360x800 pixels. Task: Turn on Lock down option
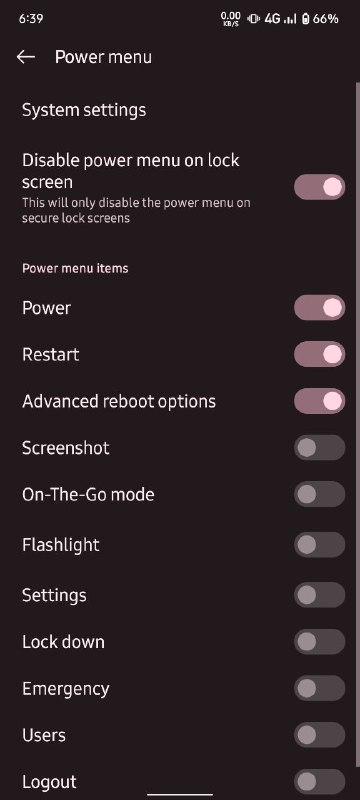coord(319,642)
